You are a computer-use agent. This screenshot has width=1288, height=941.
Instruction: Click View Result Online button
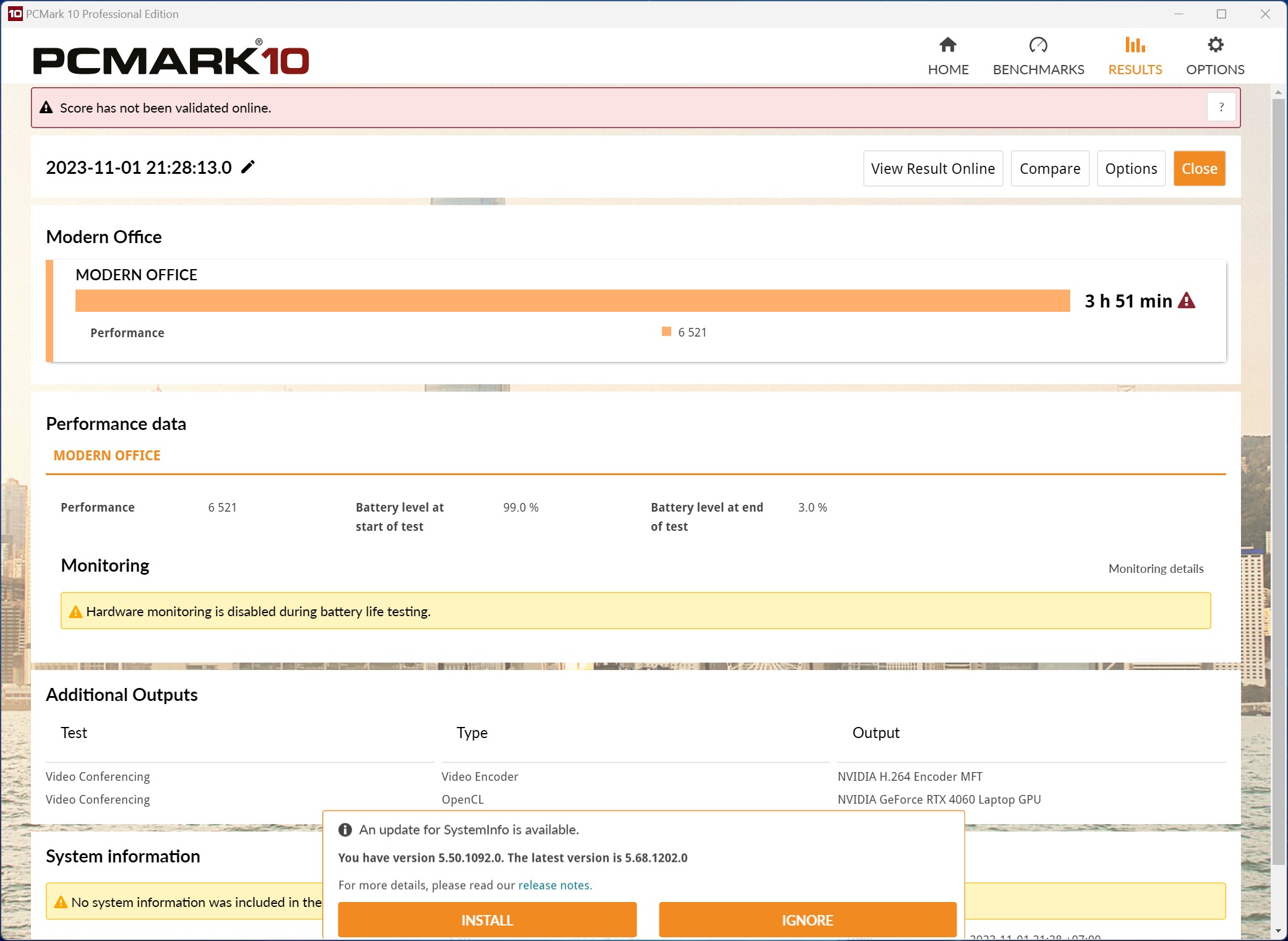932,168
